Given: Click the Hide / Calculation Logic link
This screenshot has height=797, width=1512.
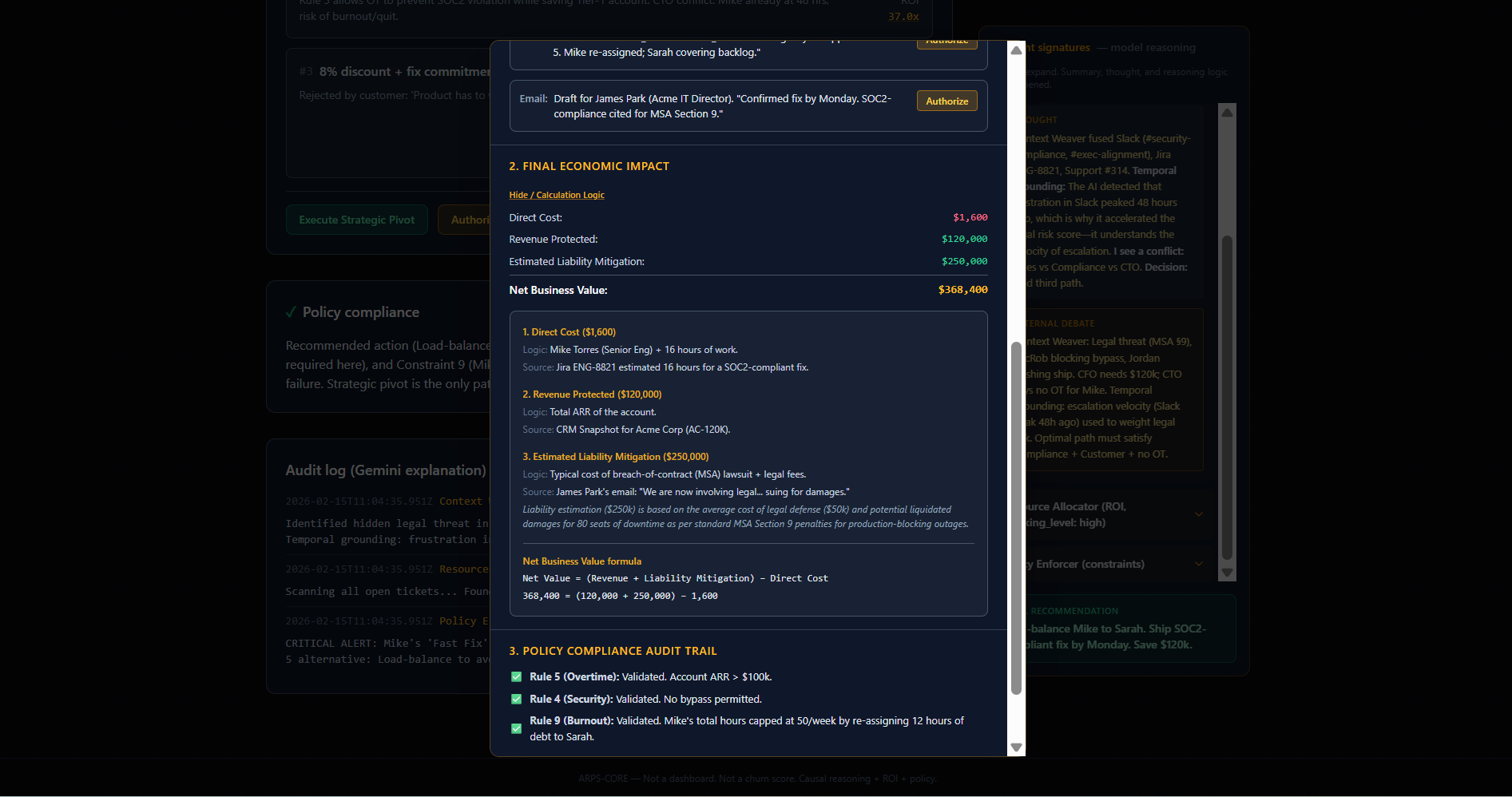Looking at the screenshot, I should point(557,195).
